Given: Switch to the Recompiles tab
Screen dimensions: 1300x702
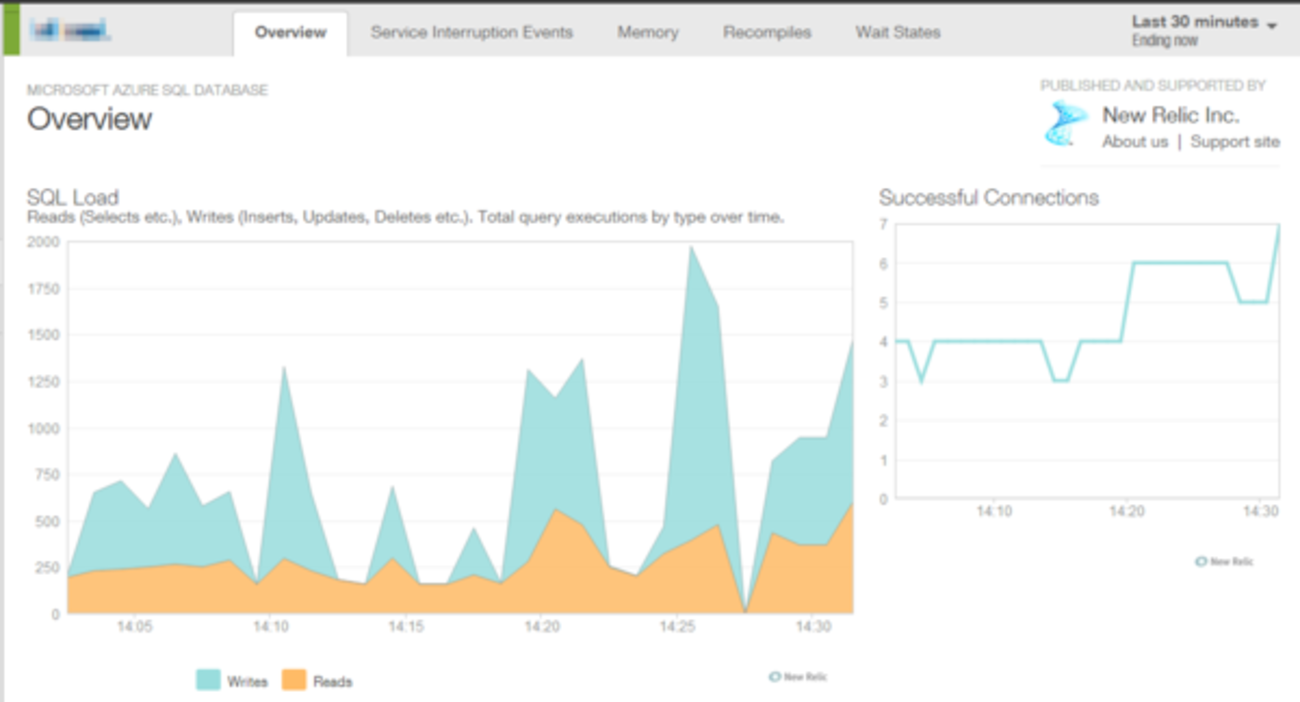Looking at the screenshot, I should click(x=767, y=33).
